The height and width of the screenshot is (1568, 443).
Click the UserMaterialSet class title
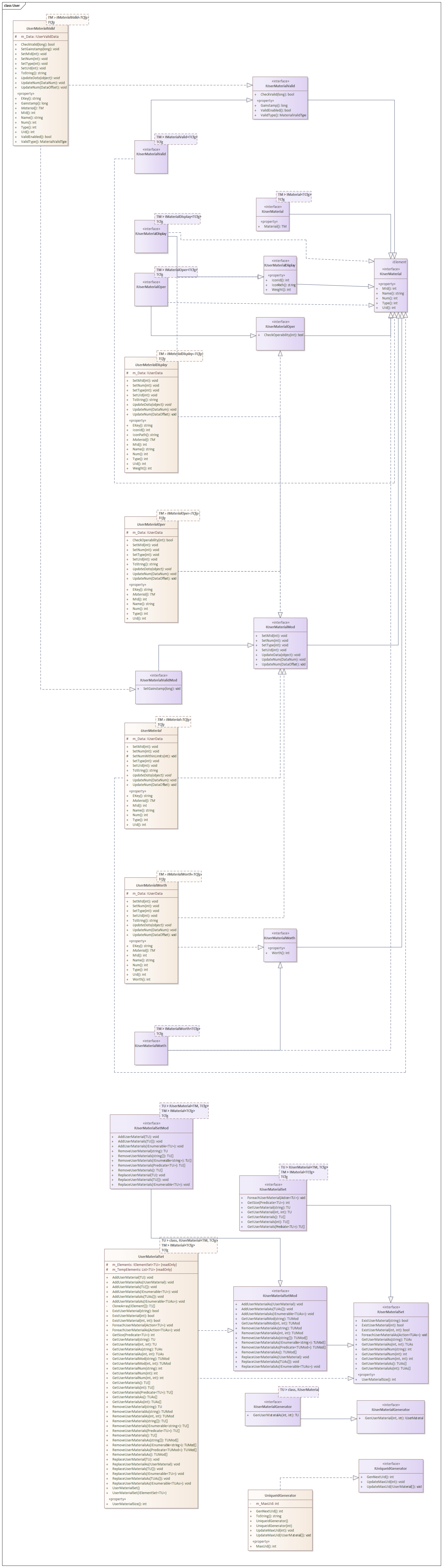click(150, 1256)
